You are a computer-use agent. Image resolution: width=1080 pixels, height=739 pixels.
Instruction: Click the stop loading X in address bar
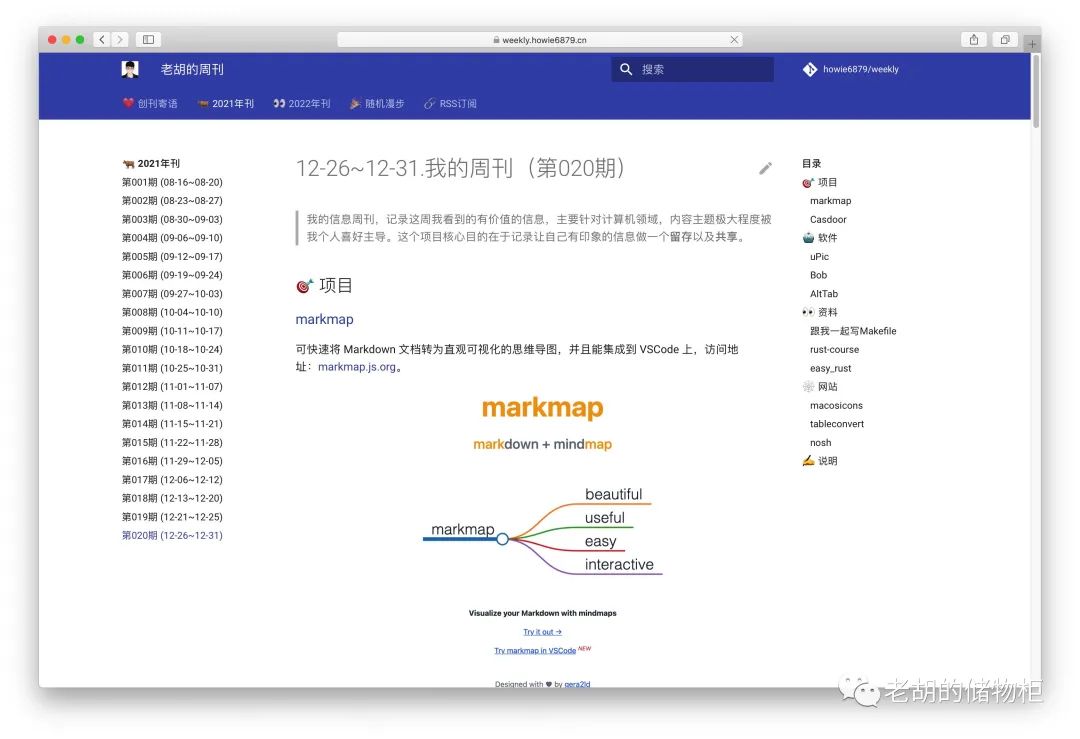[734, 39]
